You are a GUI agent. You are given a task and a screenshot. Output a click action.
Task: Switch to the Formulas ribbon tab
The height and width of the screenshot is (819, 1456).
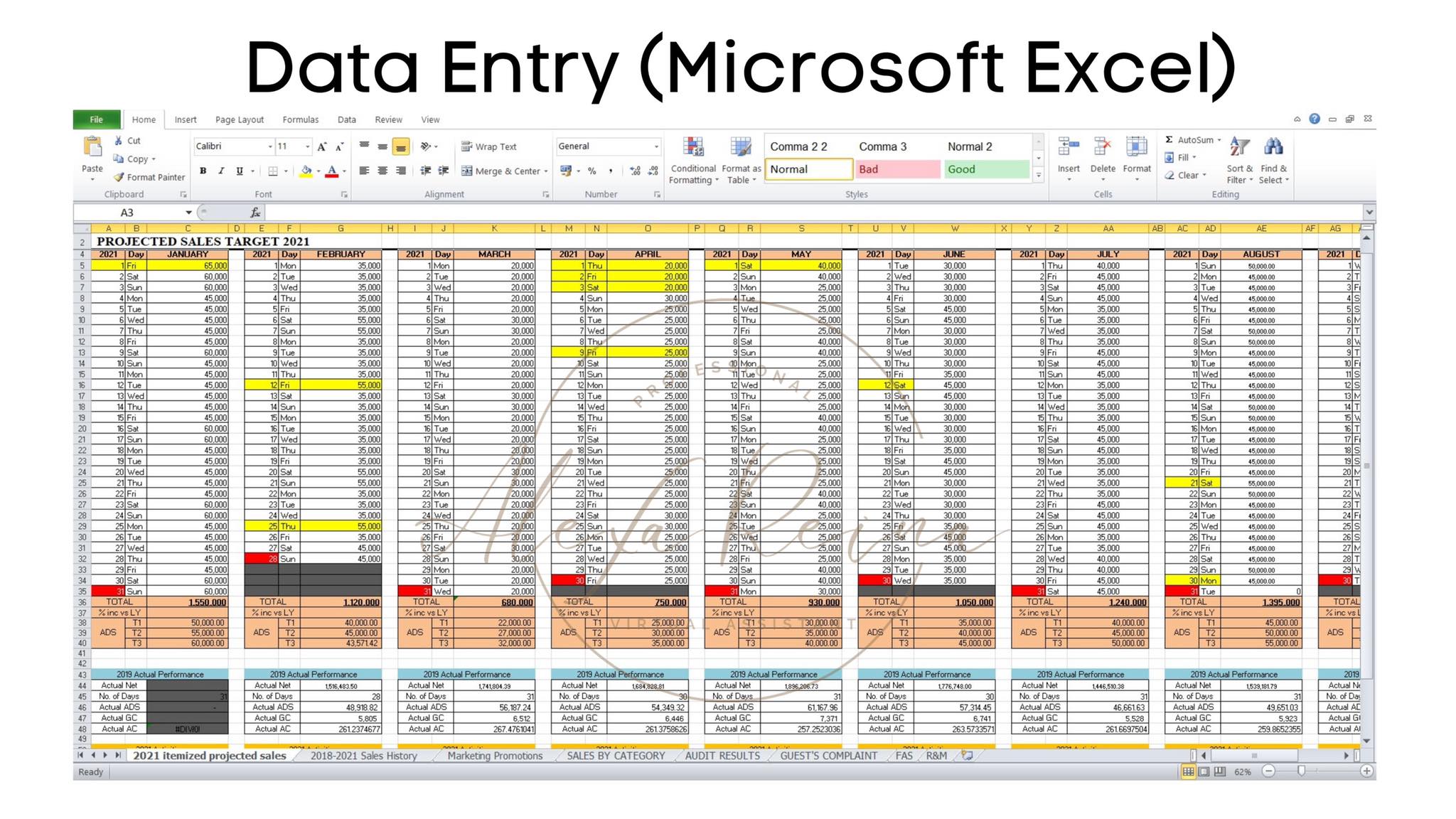tap(300, 119)
